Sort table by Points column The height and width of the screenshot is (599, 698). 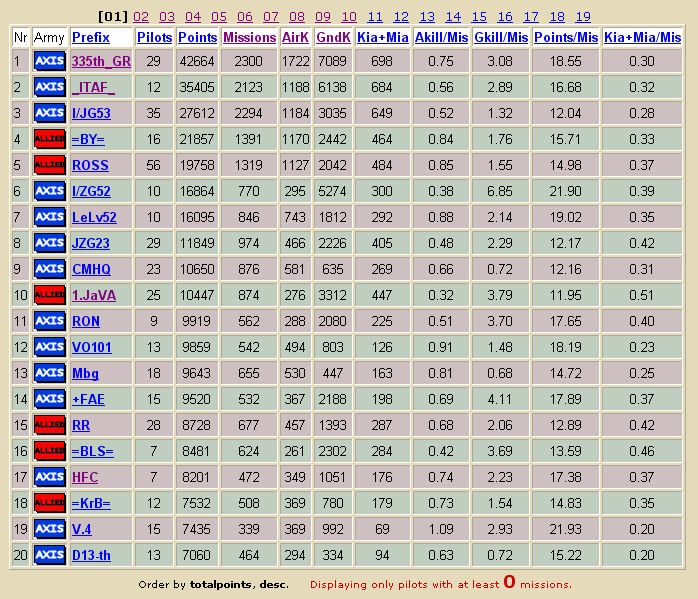[x=198, y=37]
